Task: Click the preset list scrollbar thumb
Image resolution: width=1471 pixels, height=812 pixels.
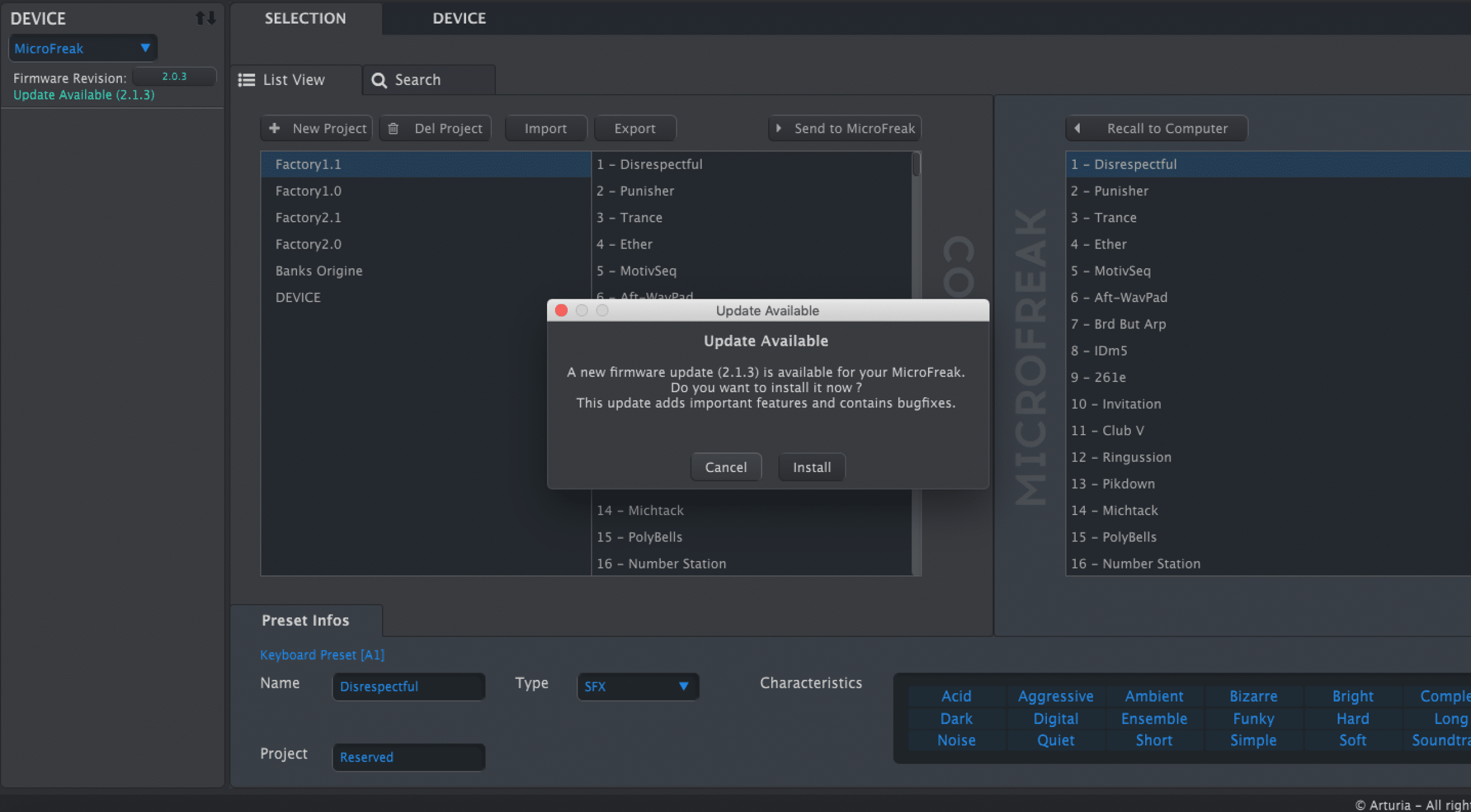Action: 917,164
